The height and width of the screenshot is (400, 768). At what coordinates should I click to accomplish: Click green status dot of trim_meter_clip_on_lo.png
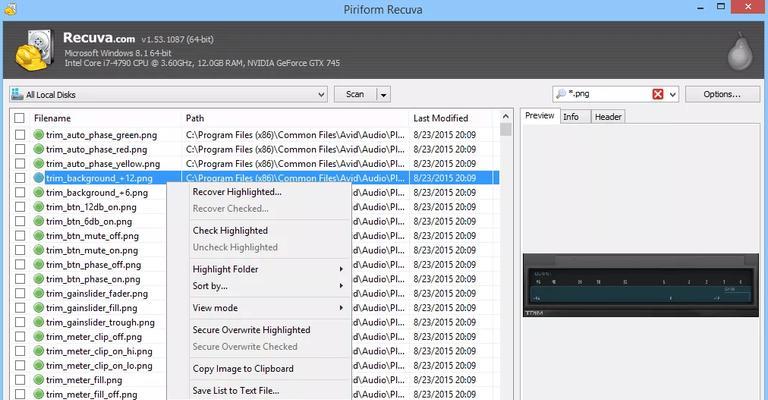[39, 366]
